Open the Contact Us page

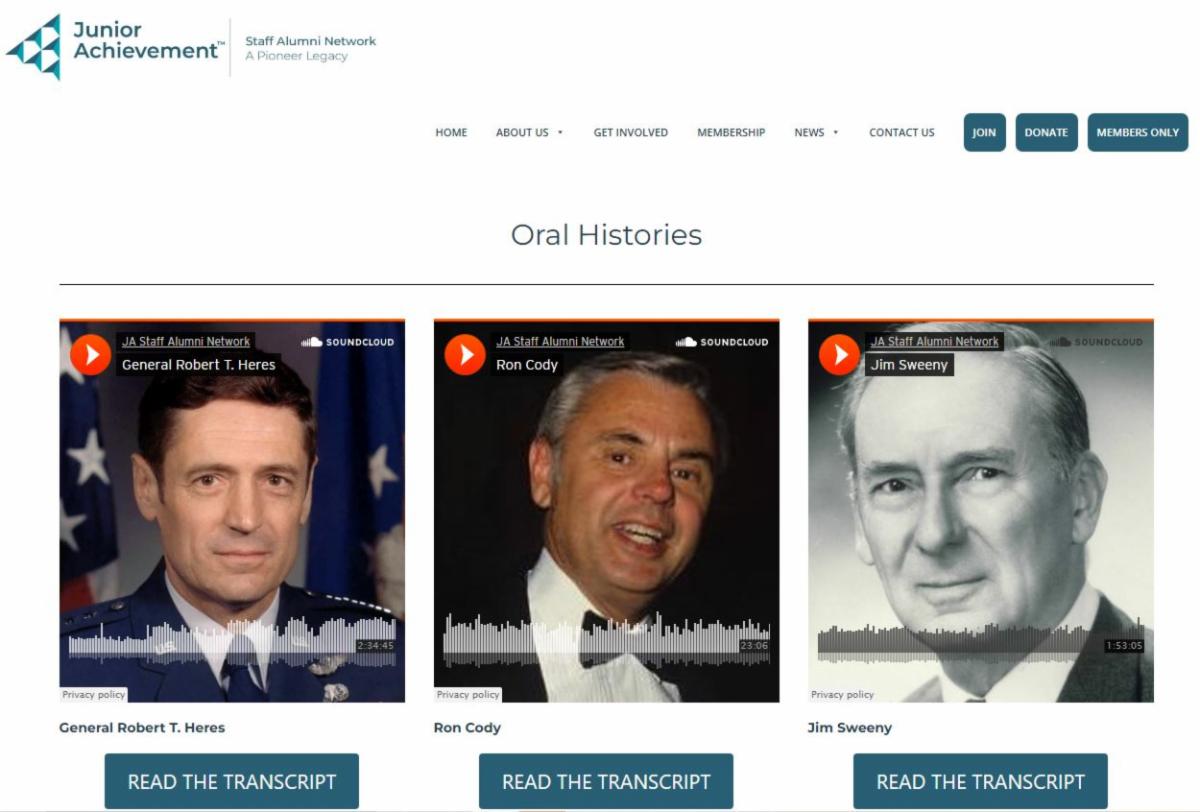click(x=902, y=132)
